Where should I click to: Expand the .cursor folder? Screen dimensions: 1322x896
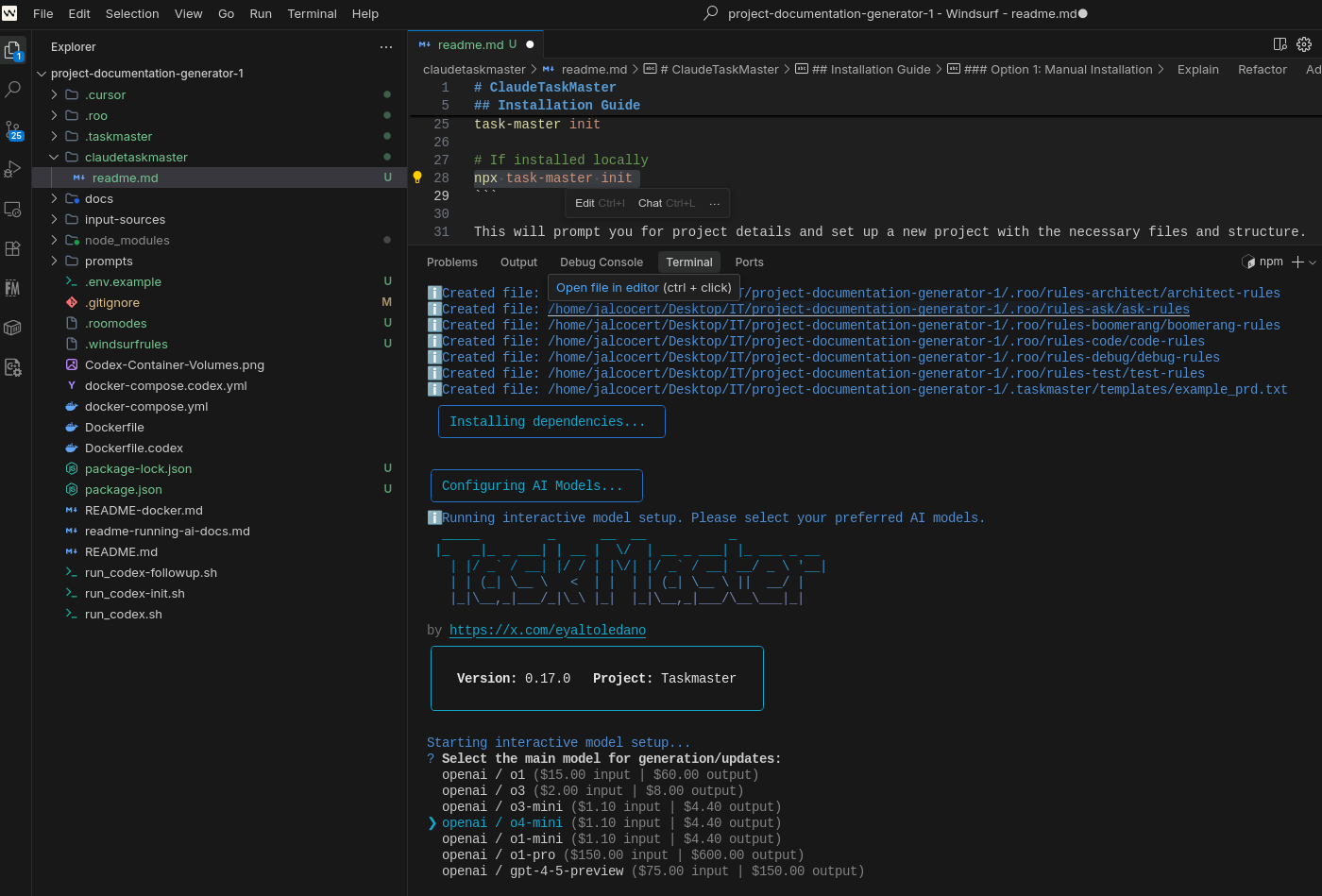(54, 94)
